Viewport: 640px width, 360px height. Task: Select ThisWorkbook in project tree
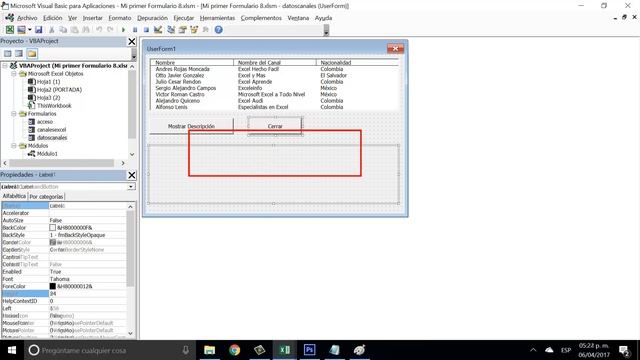(54, 105)
